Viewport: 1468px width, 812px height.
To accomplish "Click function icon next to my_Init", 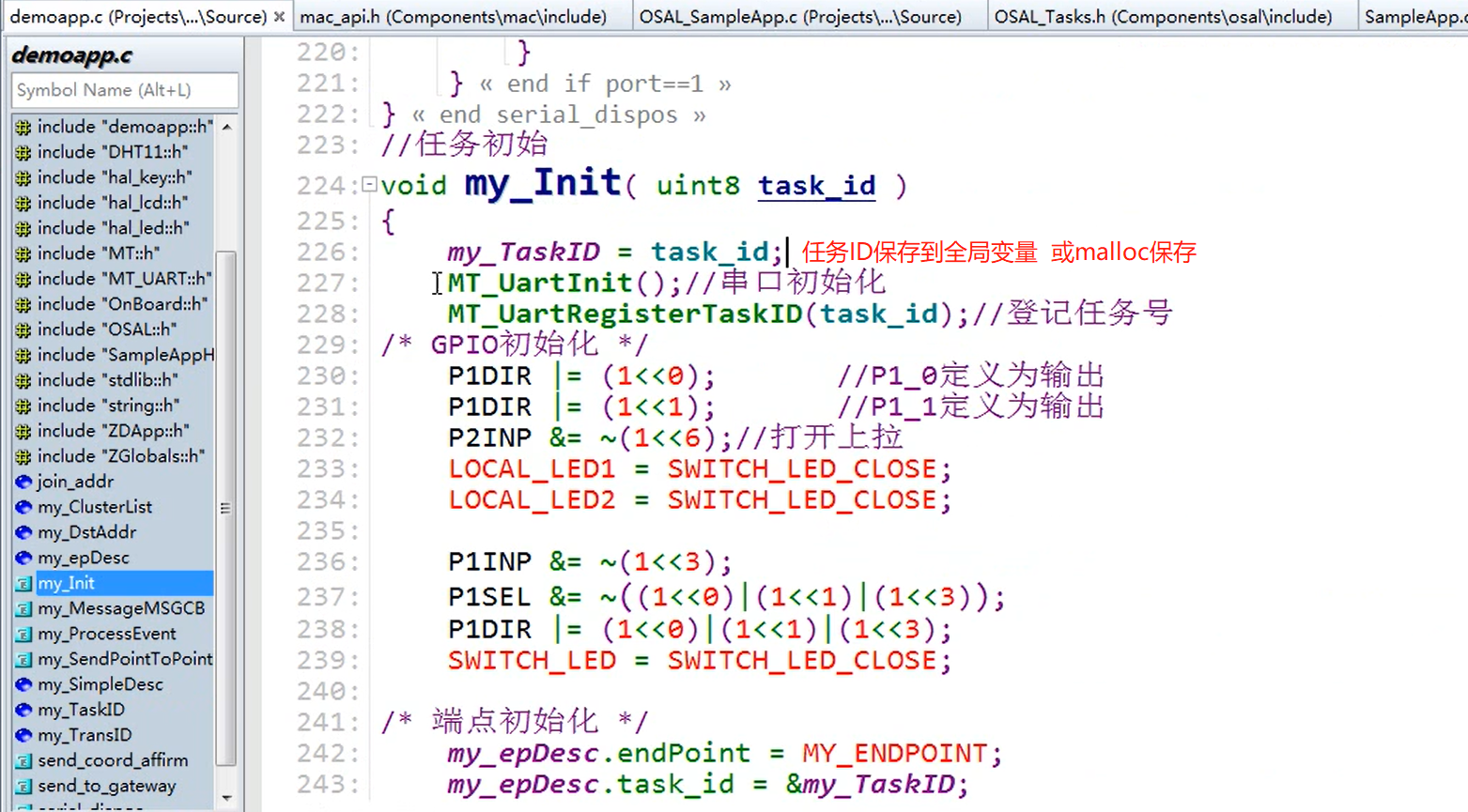I will 23,583.
